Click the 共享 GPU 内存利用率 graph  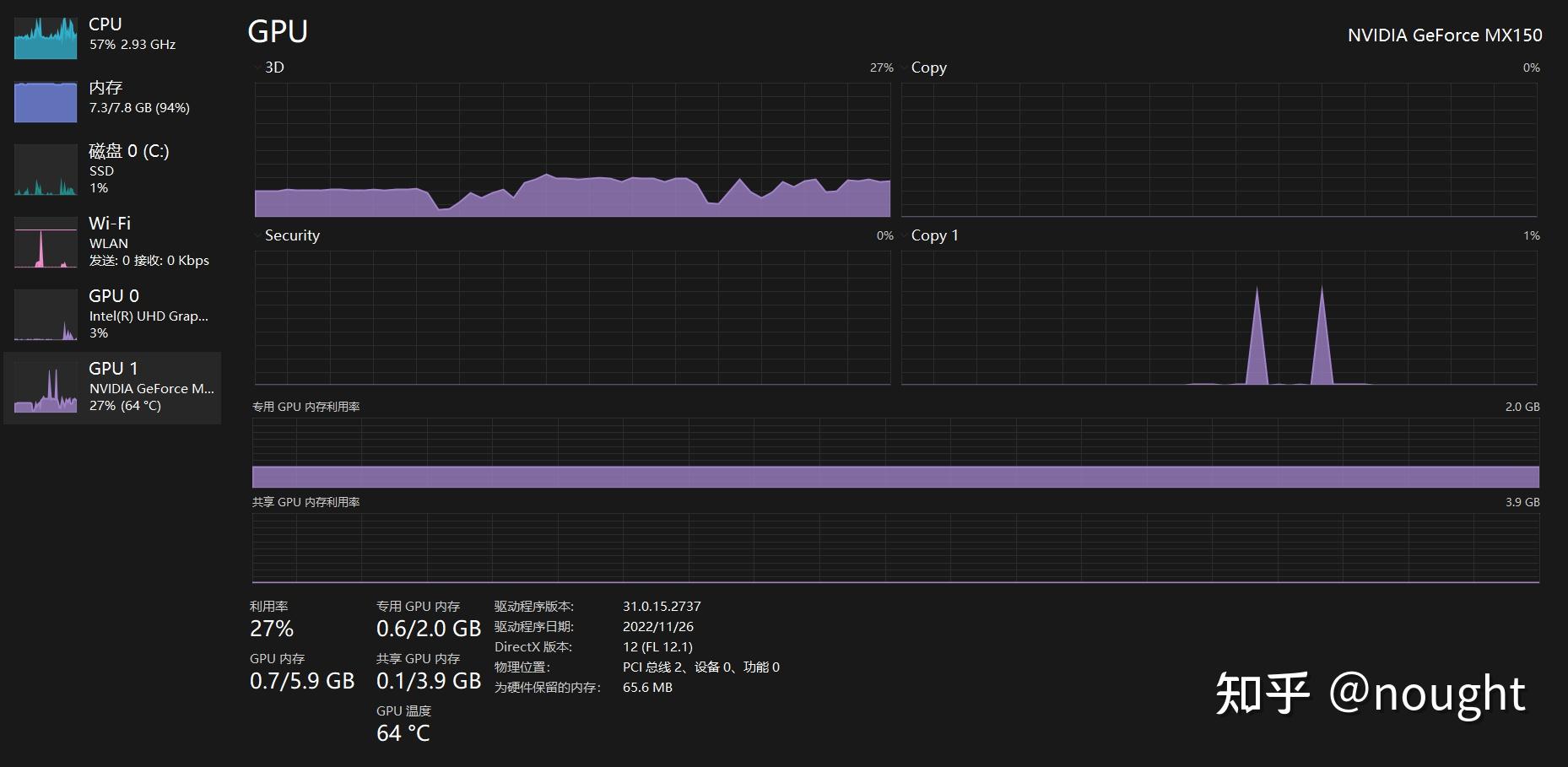click(x=895, y=548)
